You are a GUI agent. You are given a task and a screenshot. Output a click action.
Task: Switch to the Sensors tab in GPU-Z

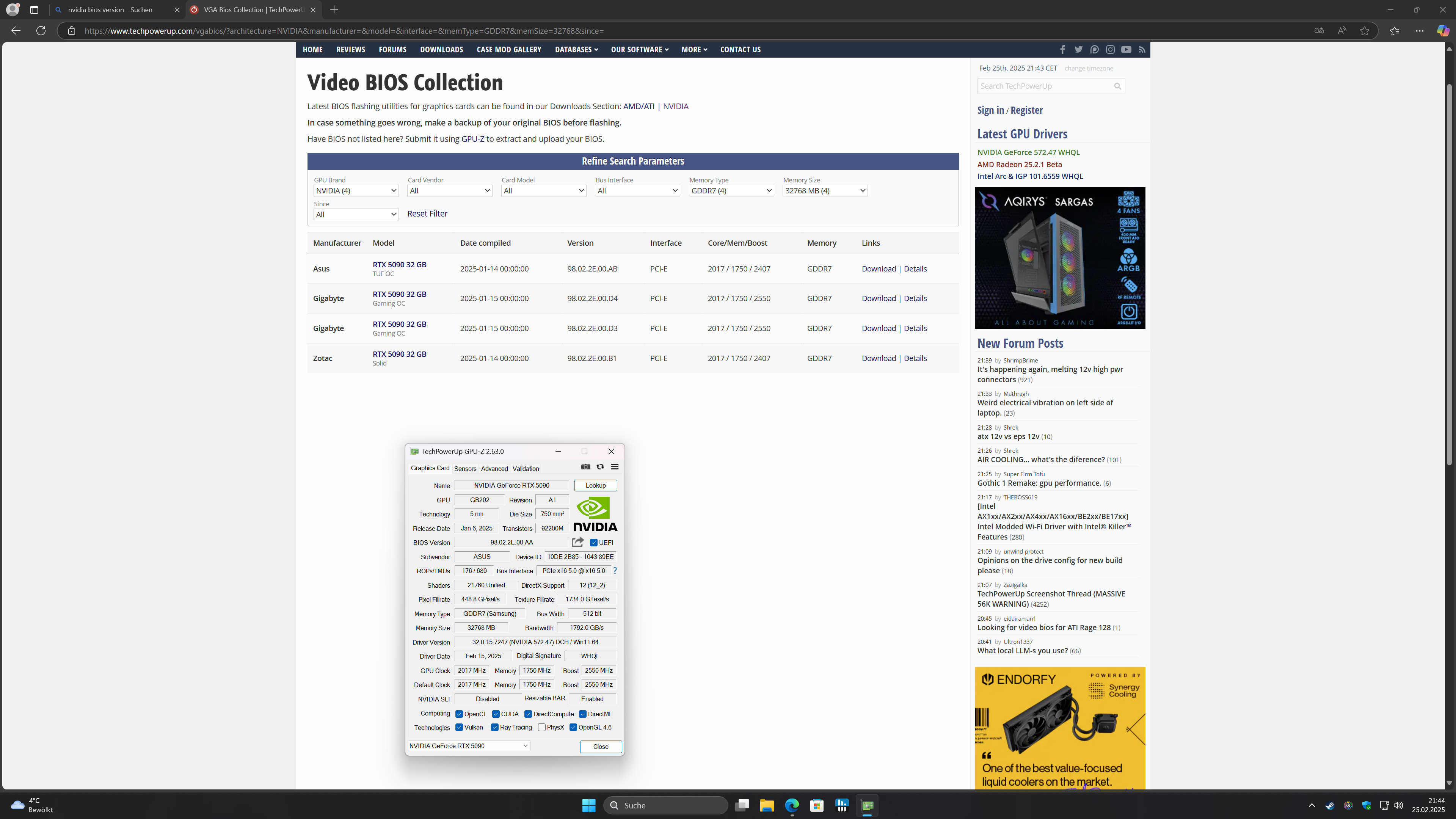465,469
